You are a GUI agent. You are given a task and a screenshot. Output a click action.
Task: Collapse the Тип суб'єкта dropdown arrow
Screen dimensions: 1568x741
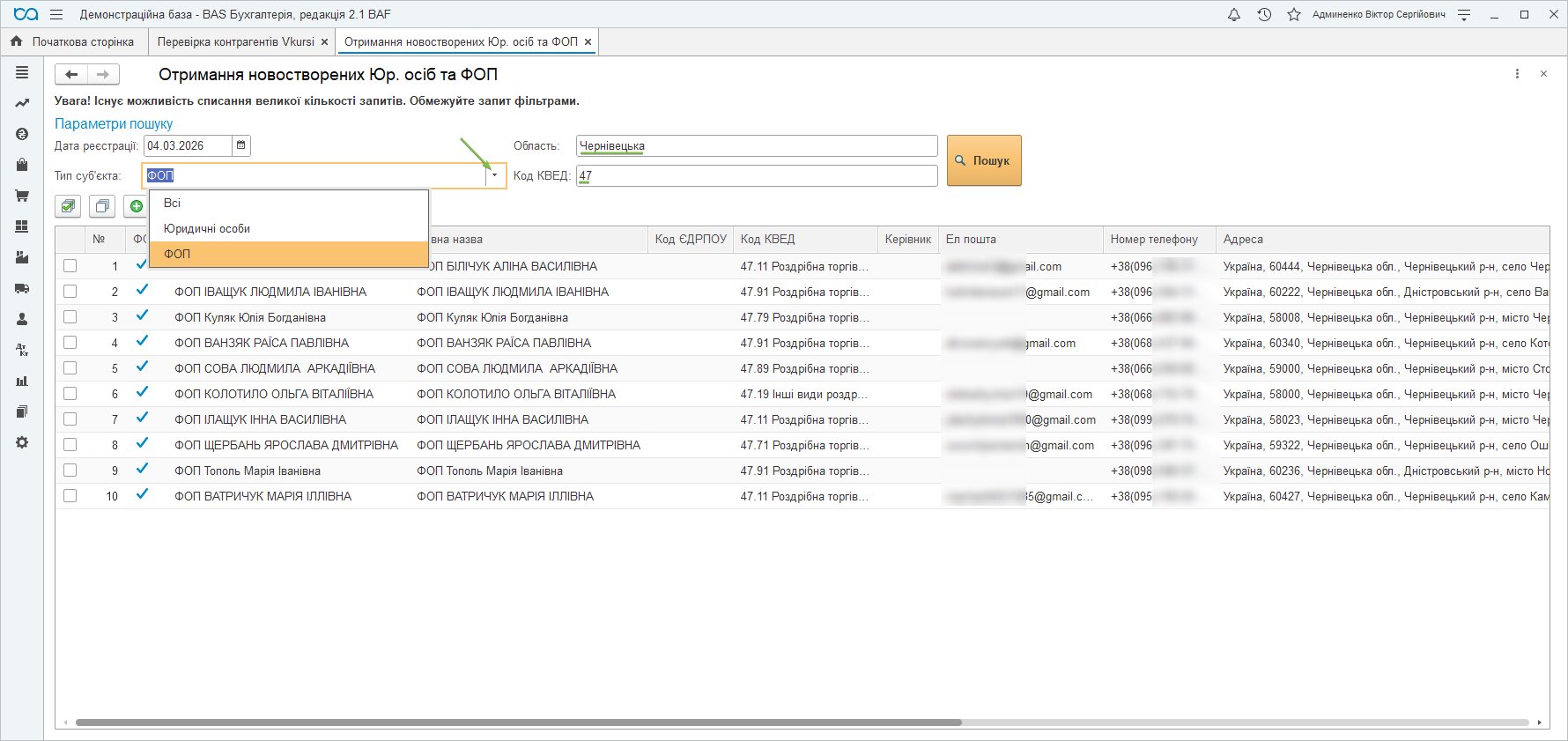[x=494, y=175]
